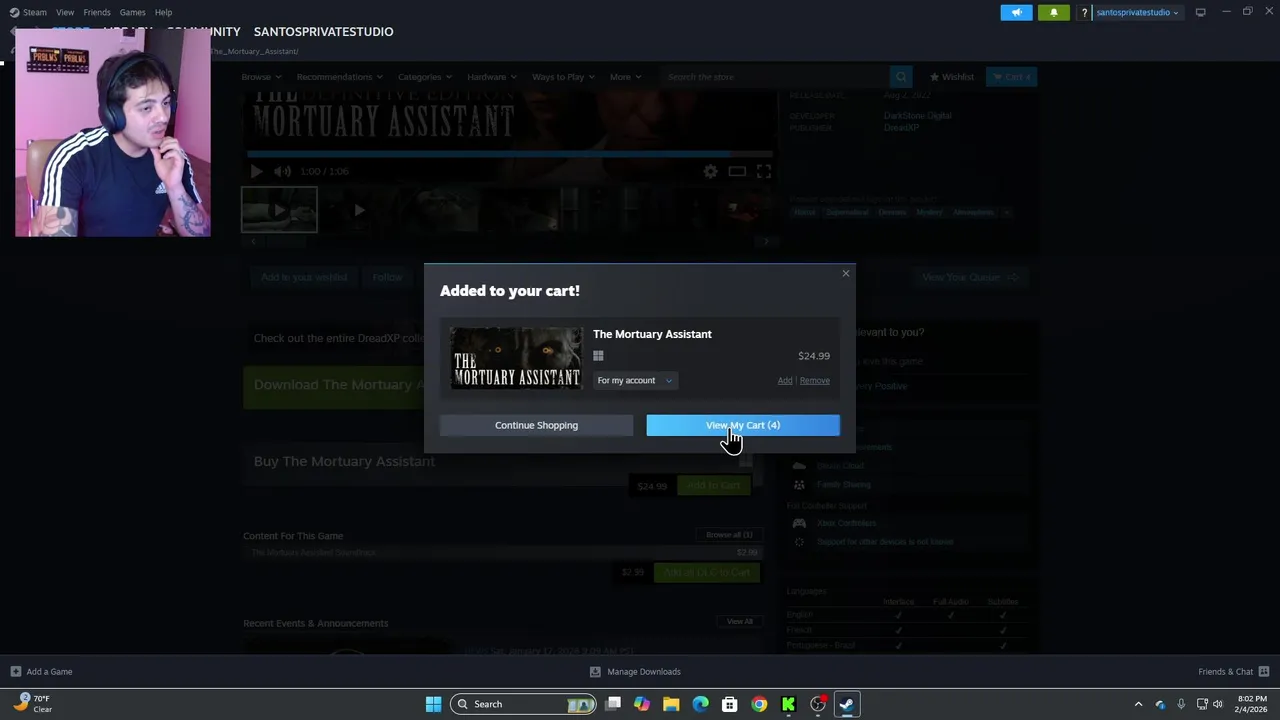Mute the trailer volume icon
The width and height of the screenshot is (1280, 720).
283,171
